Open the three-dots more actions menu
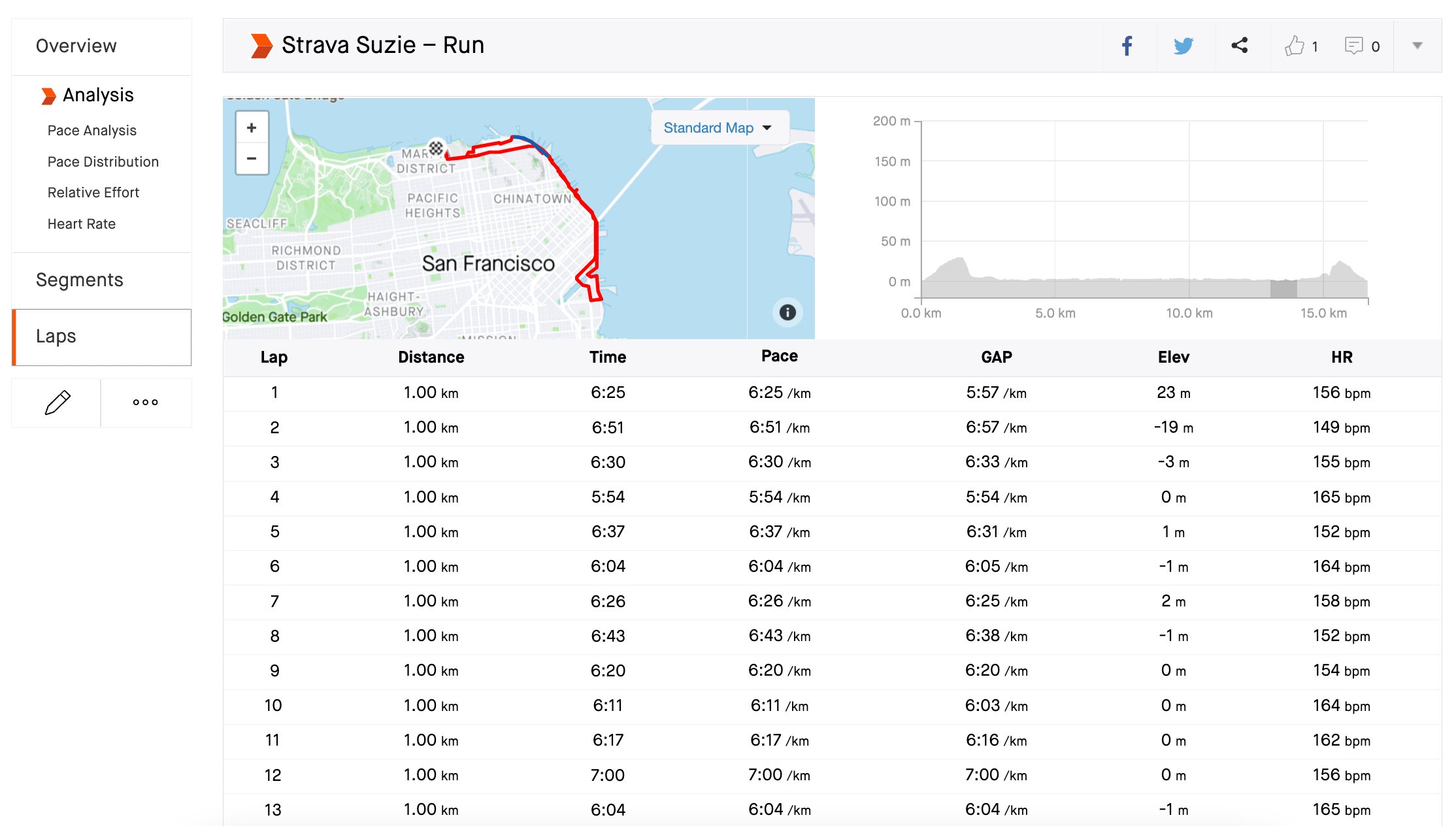Image resolution: width=1456 pixels, height=826 pixels. click(x=145, y=403)
